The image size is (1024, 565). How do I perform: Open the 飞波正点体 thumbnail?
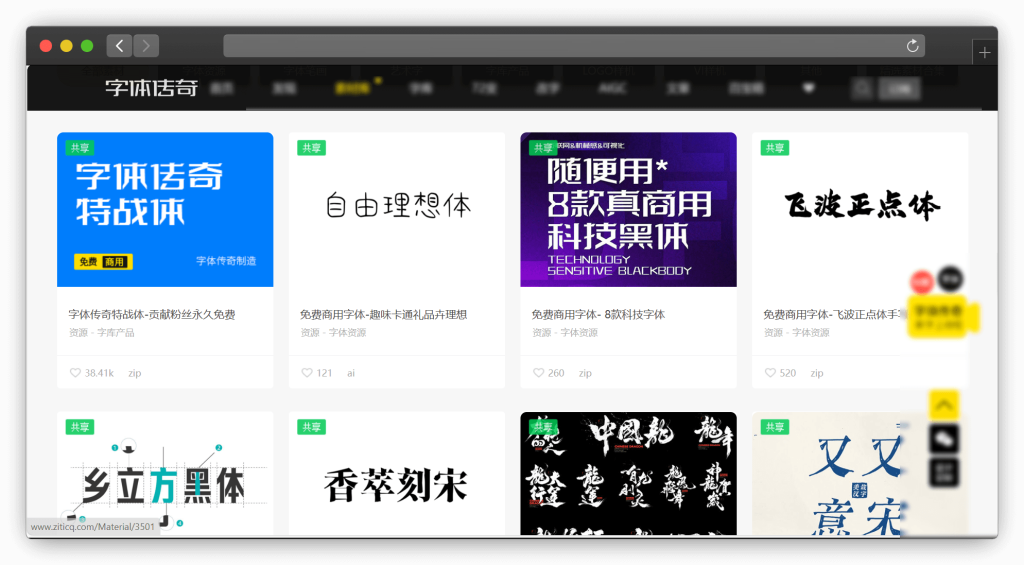tap(860, 210)
